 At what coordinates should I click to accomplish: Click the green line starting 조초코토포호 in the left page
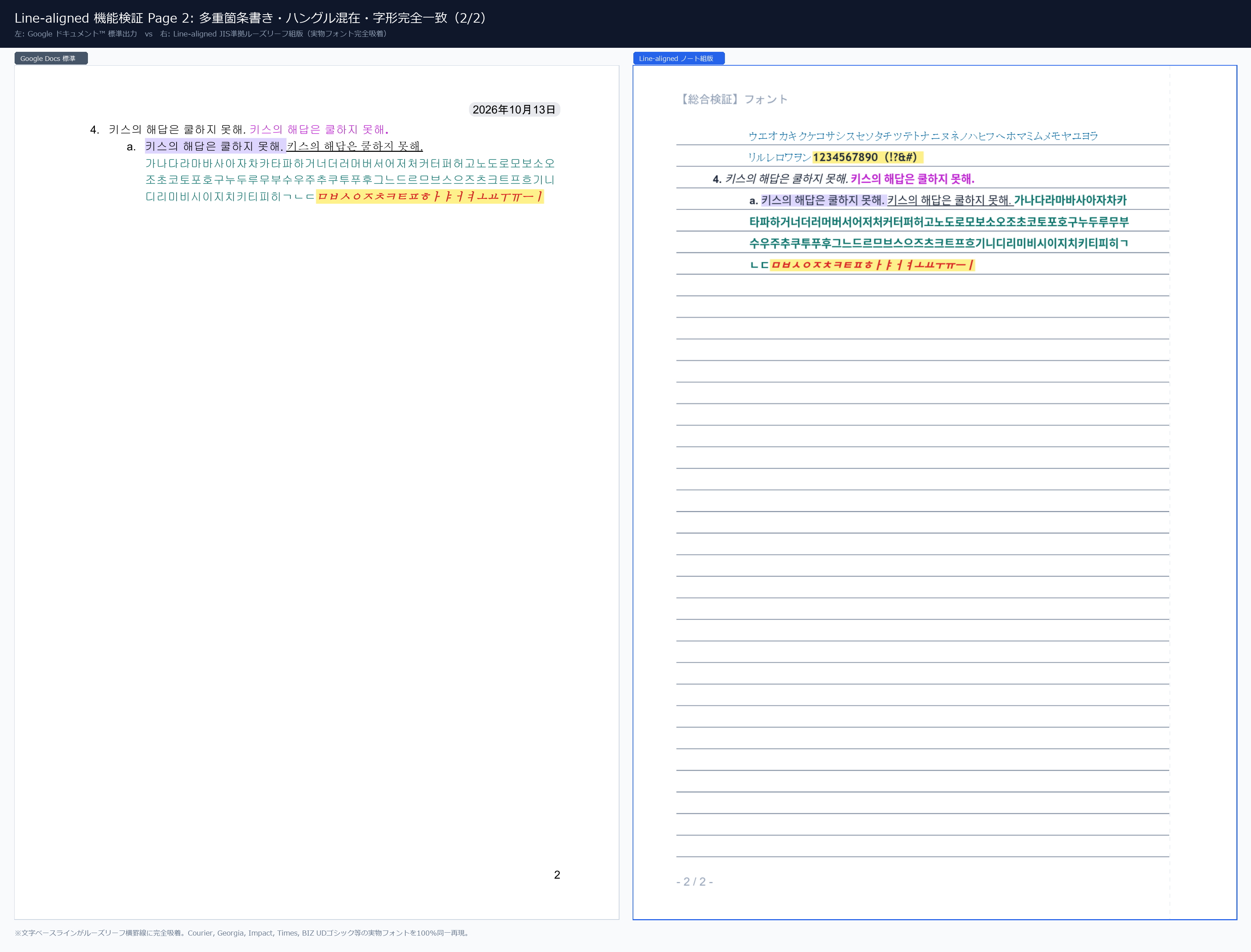(x=350, y=180)
